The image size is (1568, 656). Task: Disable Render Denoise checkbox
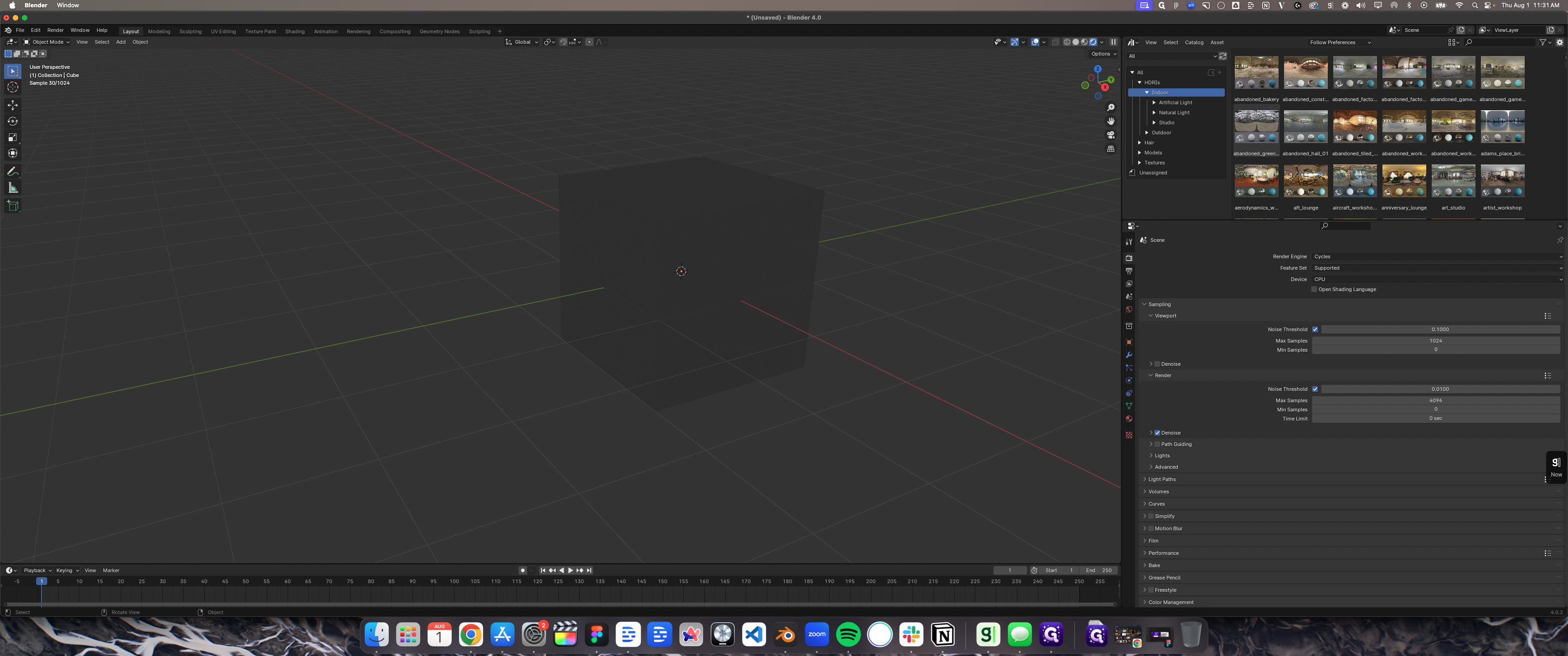click(1157, 433)
